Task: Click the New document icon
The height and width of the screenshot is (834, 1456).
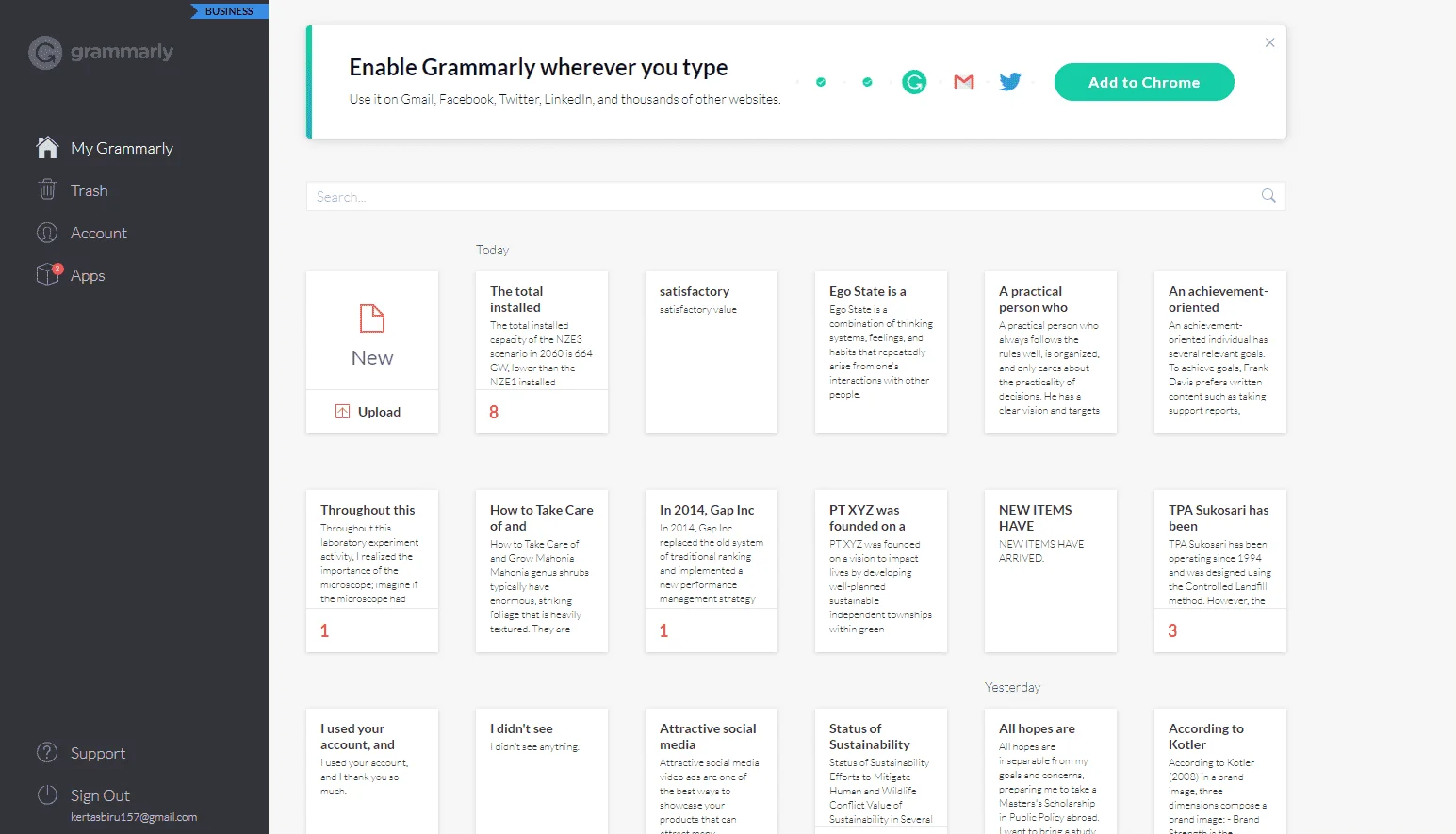Action: 372,319
